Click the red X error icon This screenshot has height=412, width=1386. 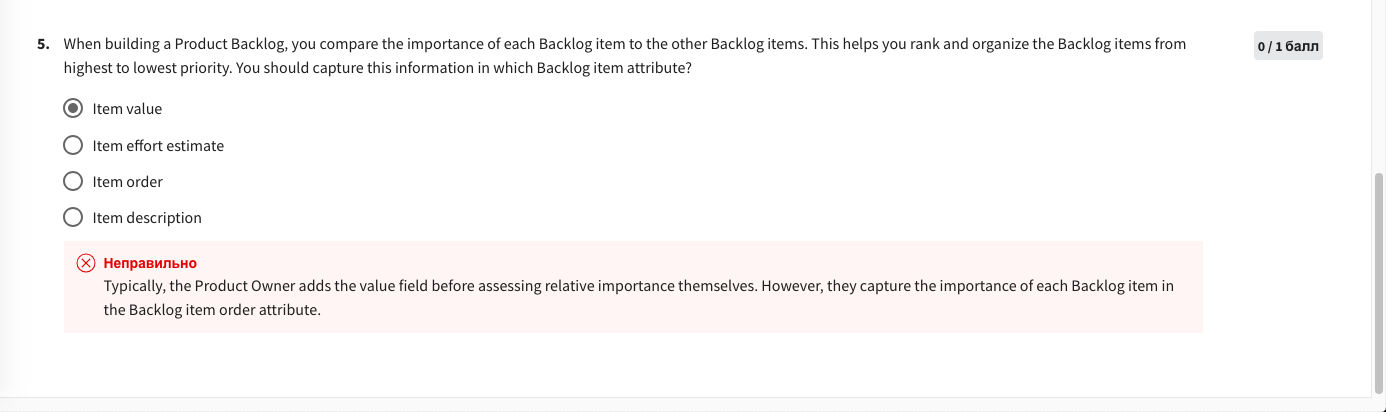(86, 263)
